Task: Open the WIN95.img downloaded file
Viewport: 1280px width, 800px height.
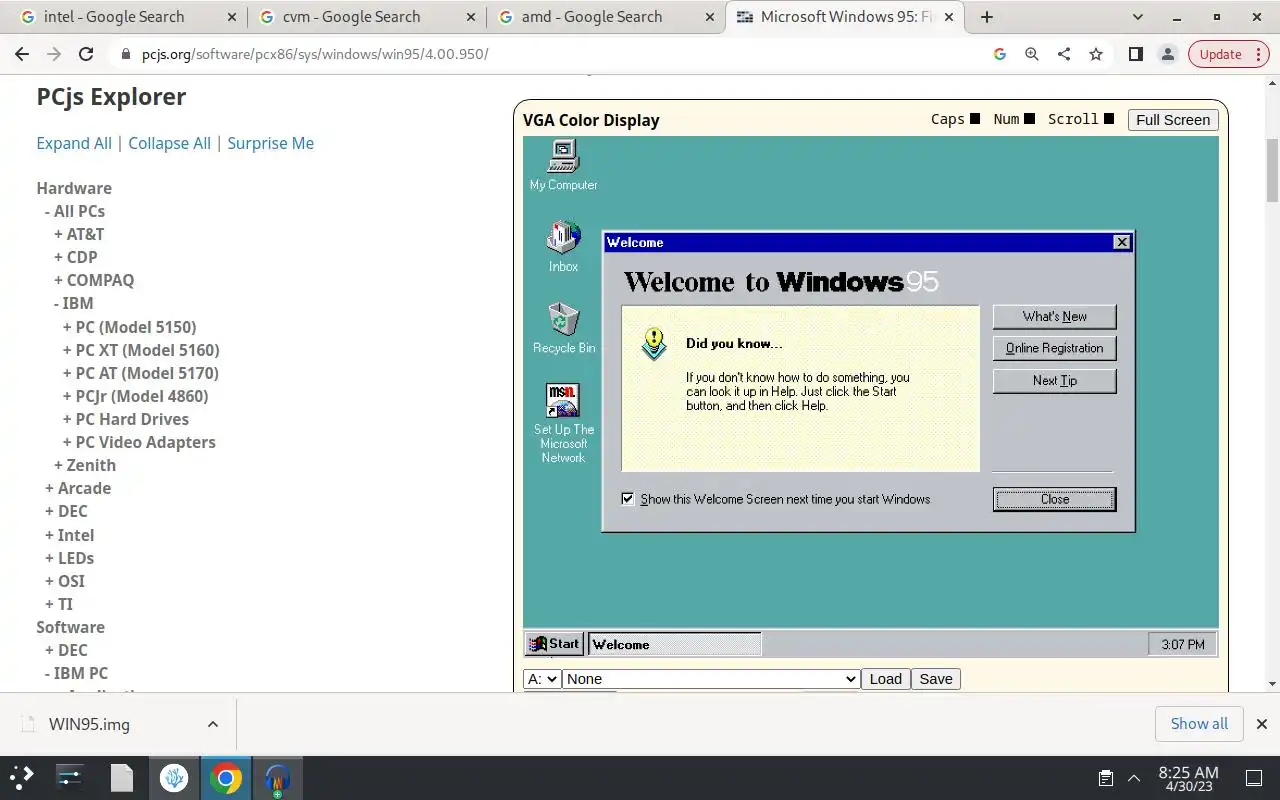Action: coord(89,724)
